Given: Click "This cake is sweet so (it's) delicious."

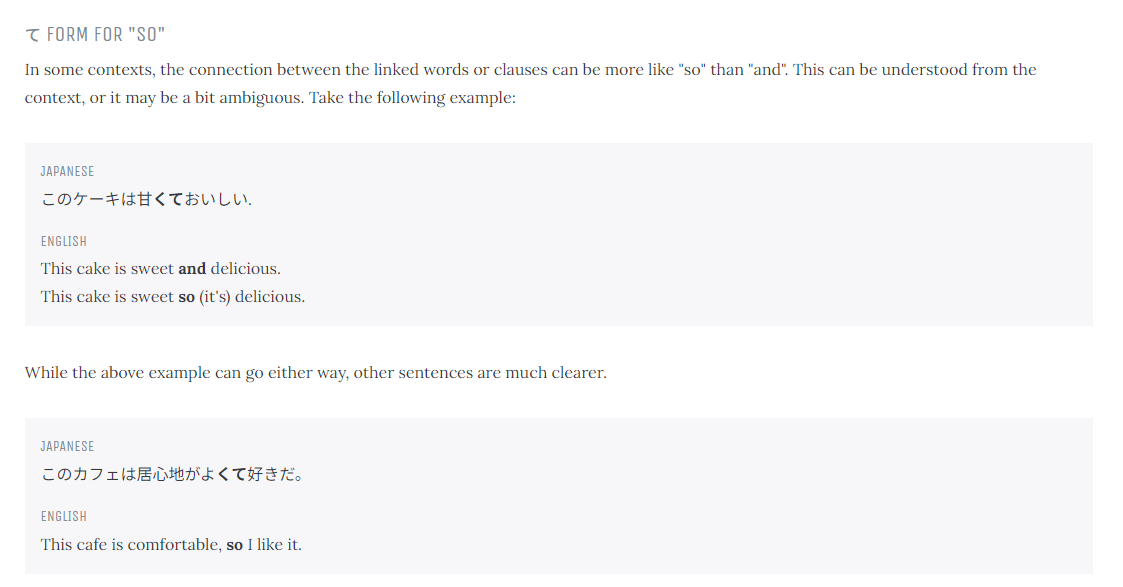Looking at the screenshot, I should click(x=173, y=296).
